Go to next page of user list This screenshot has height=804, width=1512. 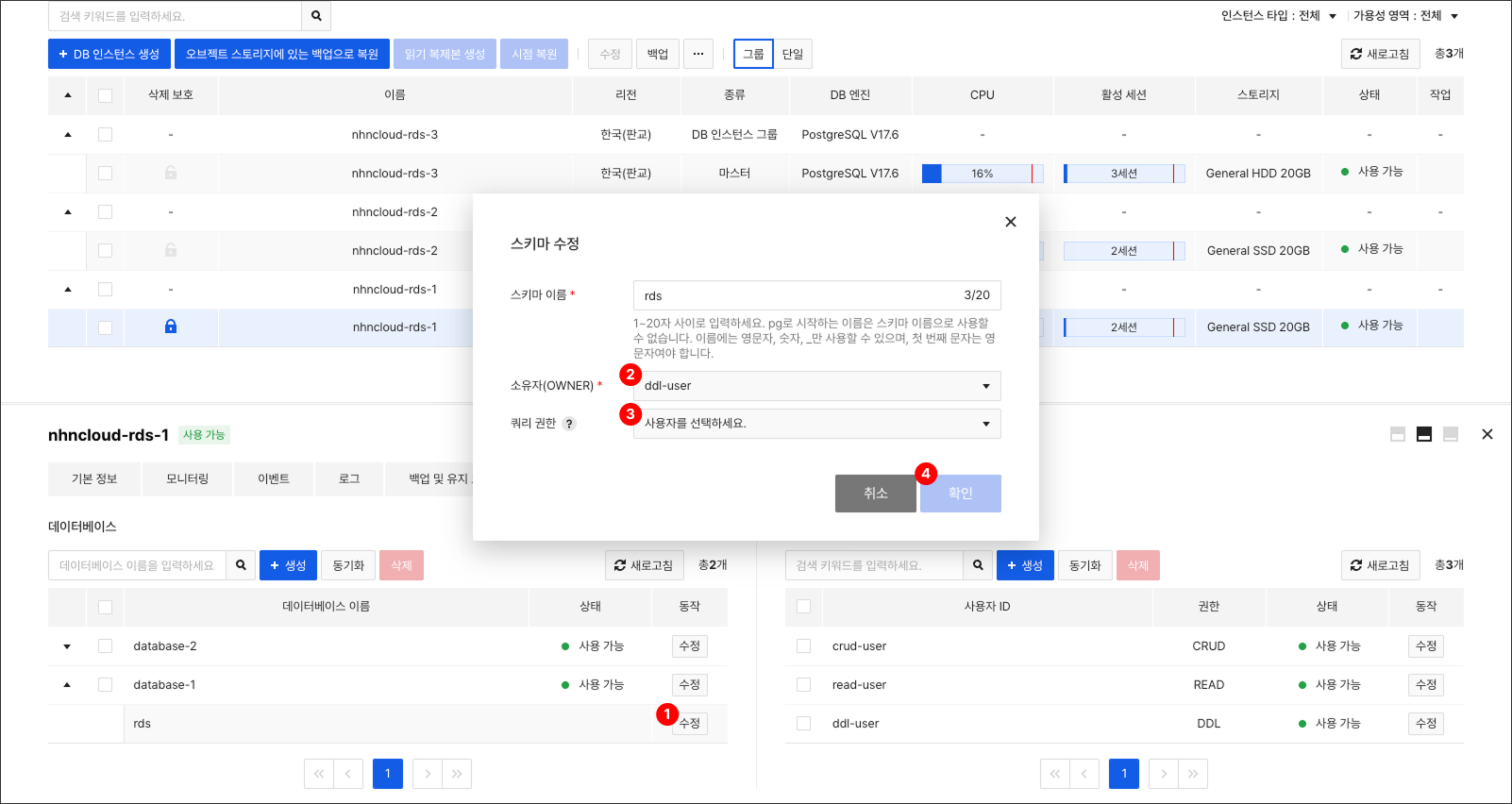[x=1164, y=774]
